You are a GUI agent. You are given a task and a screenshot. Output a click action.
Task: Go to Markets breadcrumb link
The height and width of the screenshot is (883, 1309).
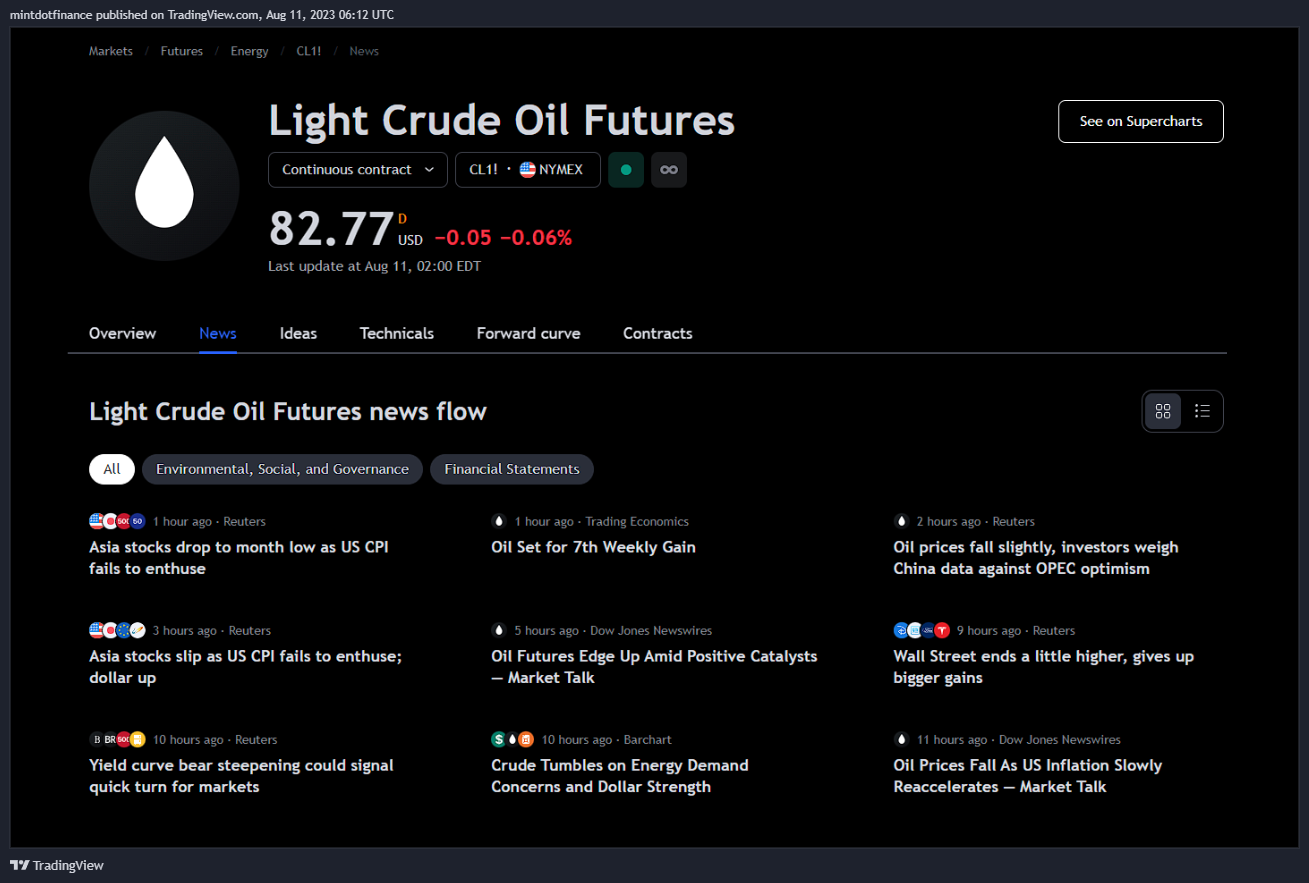pos(111,51)
